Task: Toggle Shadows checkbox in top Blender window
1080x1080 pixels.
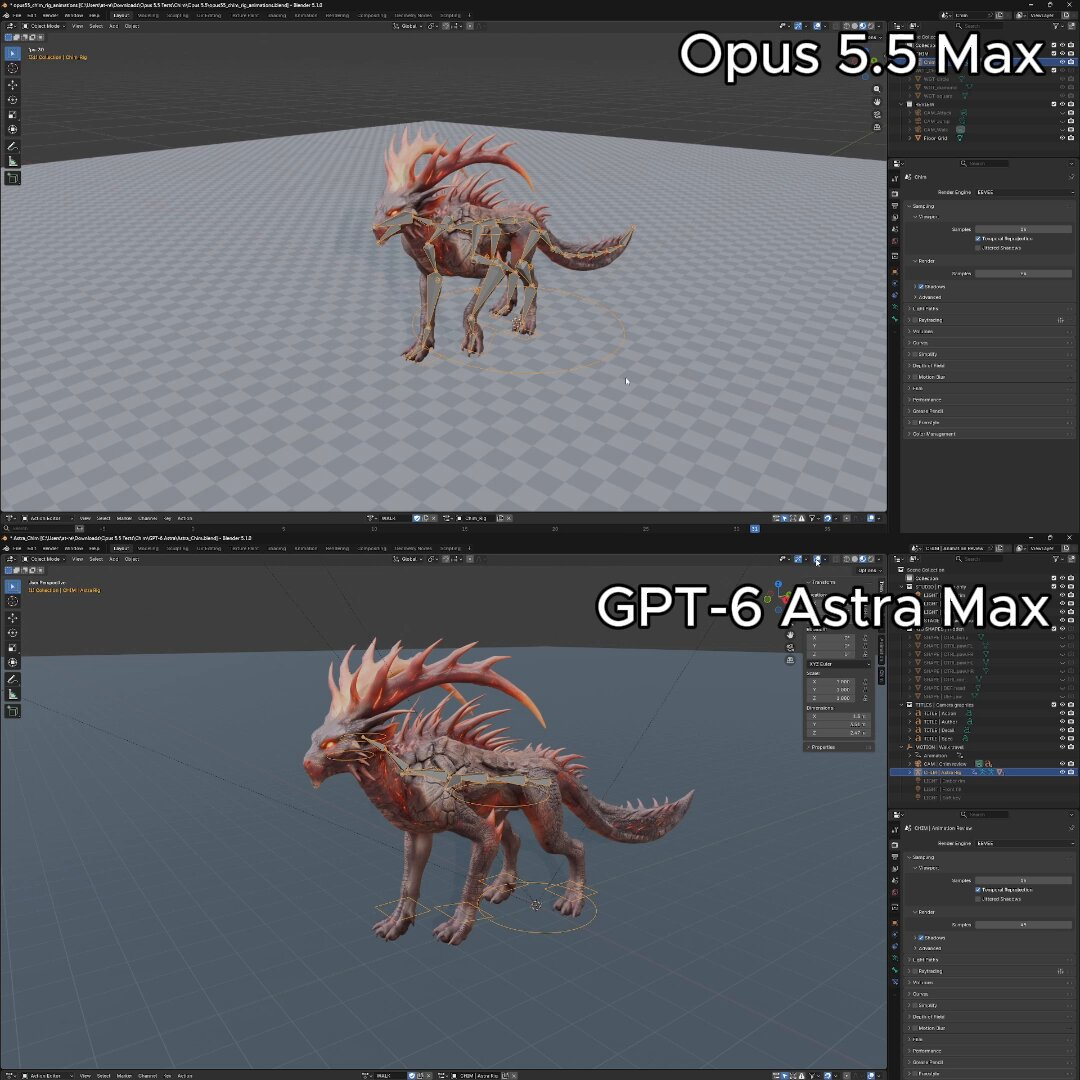Action: coord(921,287)
